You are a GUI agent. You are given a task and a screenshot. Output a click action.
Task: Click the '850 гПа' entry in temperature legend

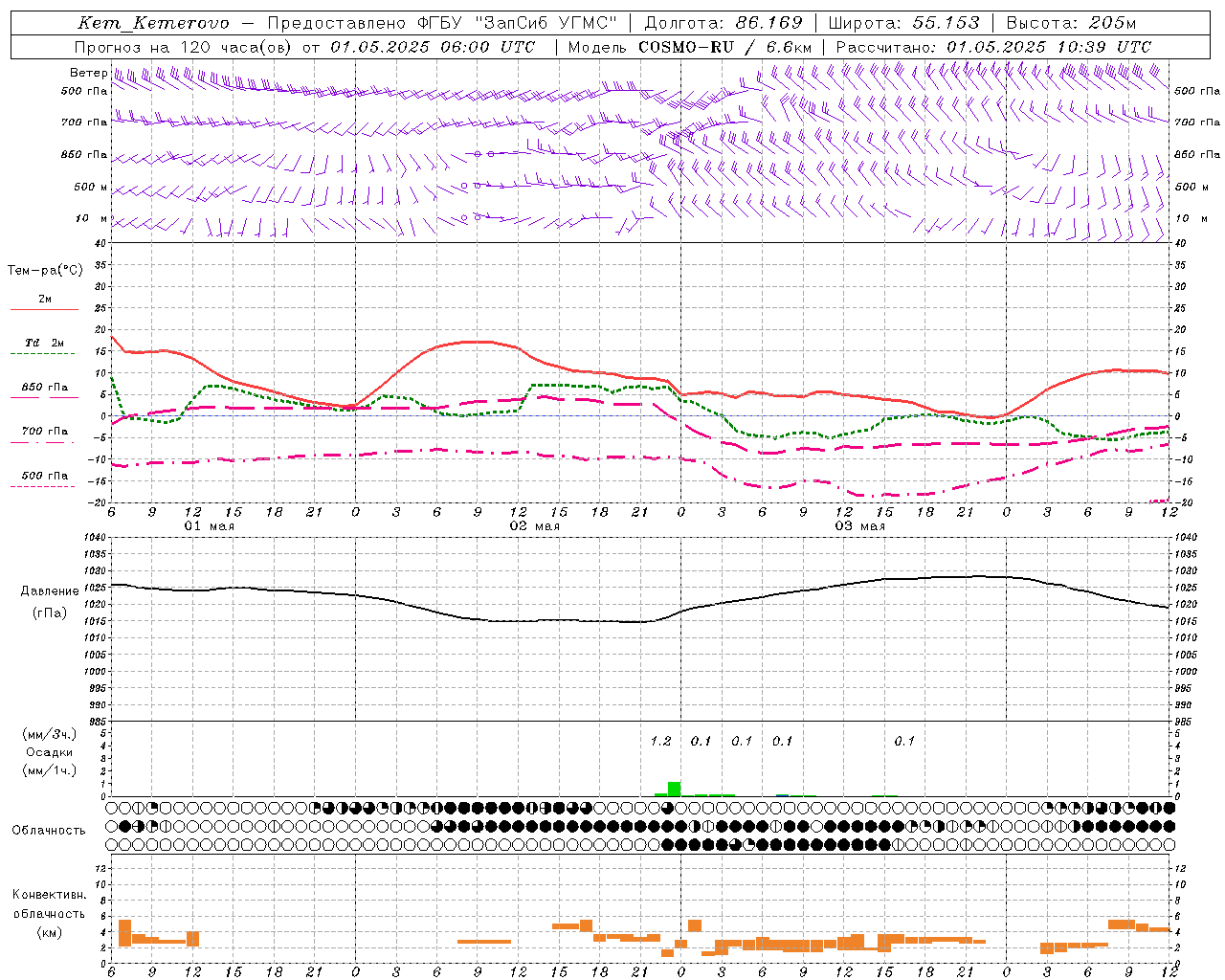[45, 388]
